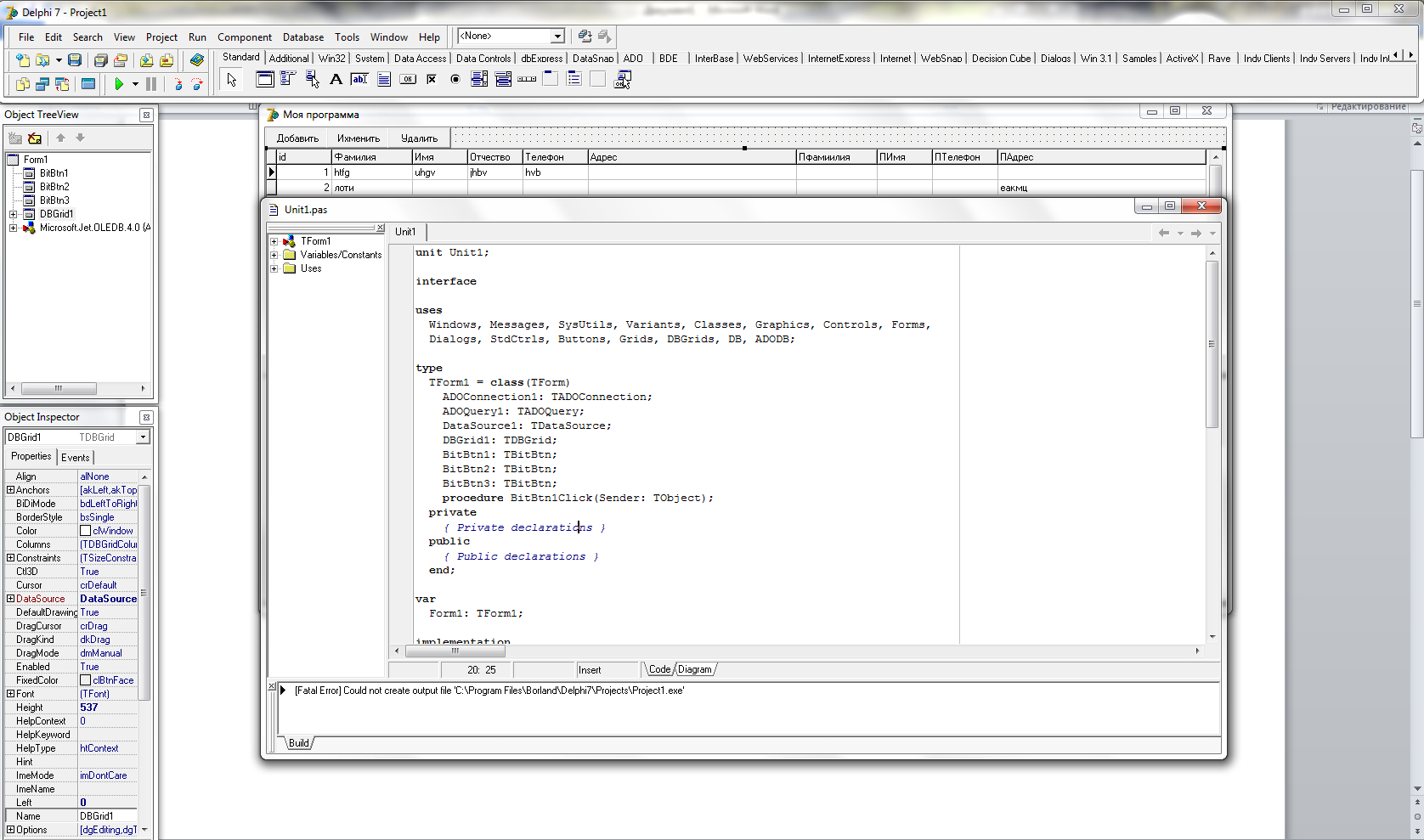The width and height of the screenshot is (1424, 840).
Task: Click Add File to Project icon
Action: coord(147,60)
